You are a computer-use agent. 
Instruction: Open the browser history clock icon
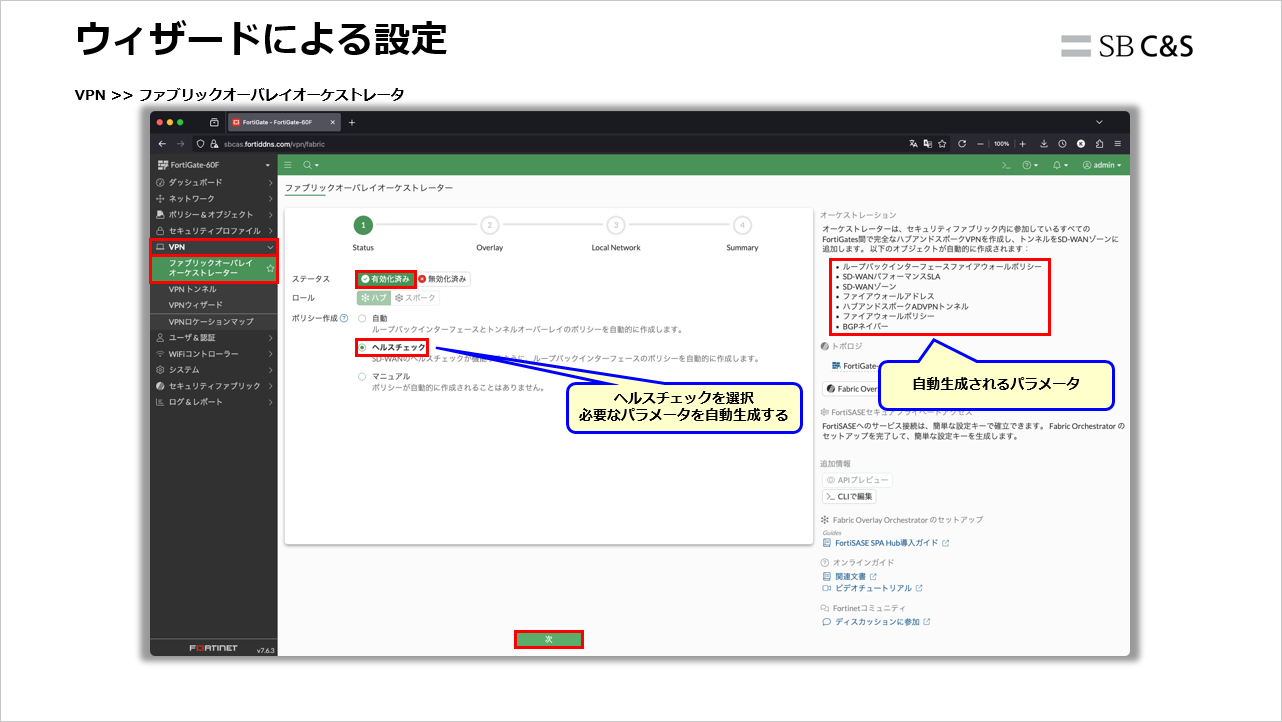[x=1062, y=143]
